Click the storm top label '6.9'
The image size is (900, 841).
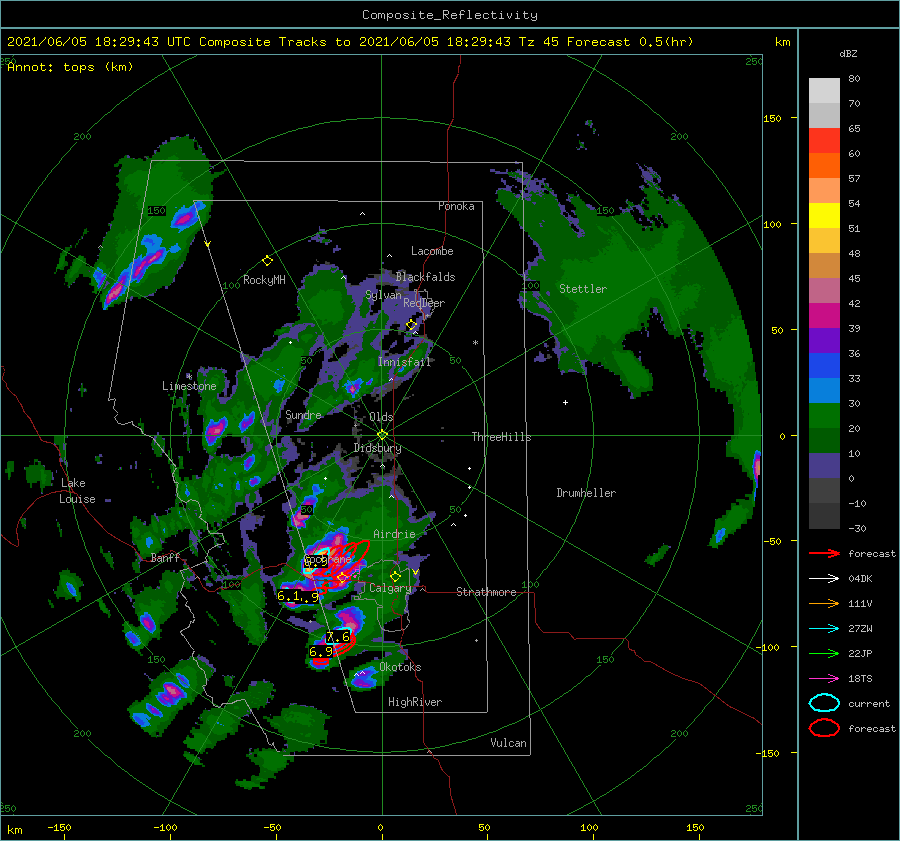320,652
